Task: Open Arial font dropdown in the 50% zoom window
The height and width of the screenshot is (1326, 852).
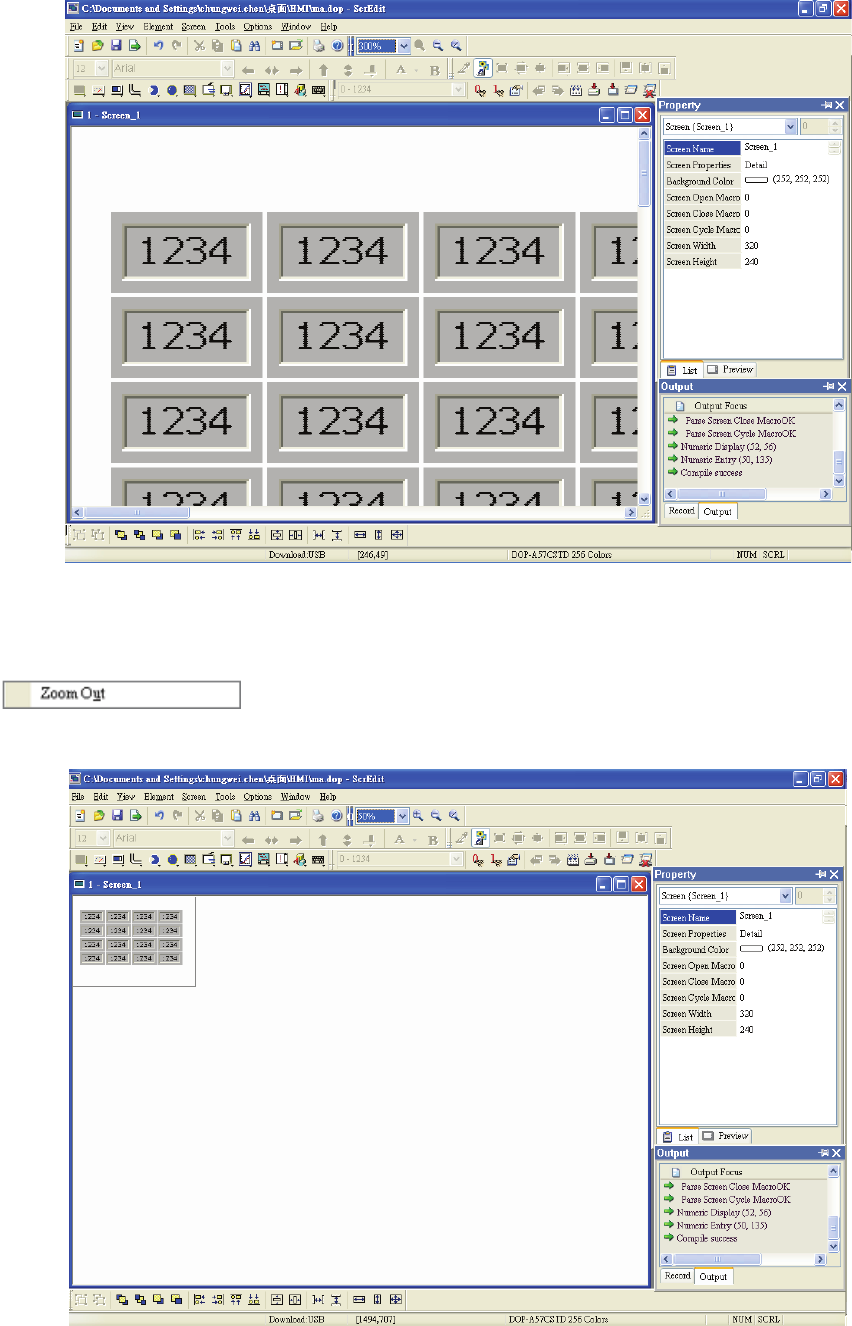Action: pos(227,838)
